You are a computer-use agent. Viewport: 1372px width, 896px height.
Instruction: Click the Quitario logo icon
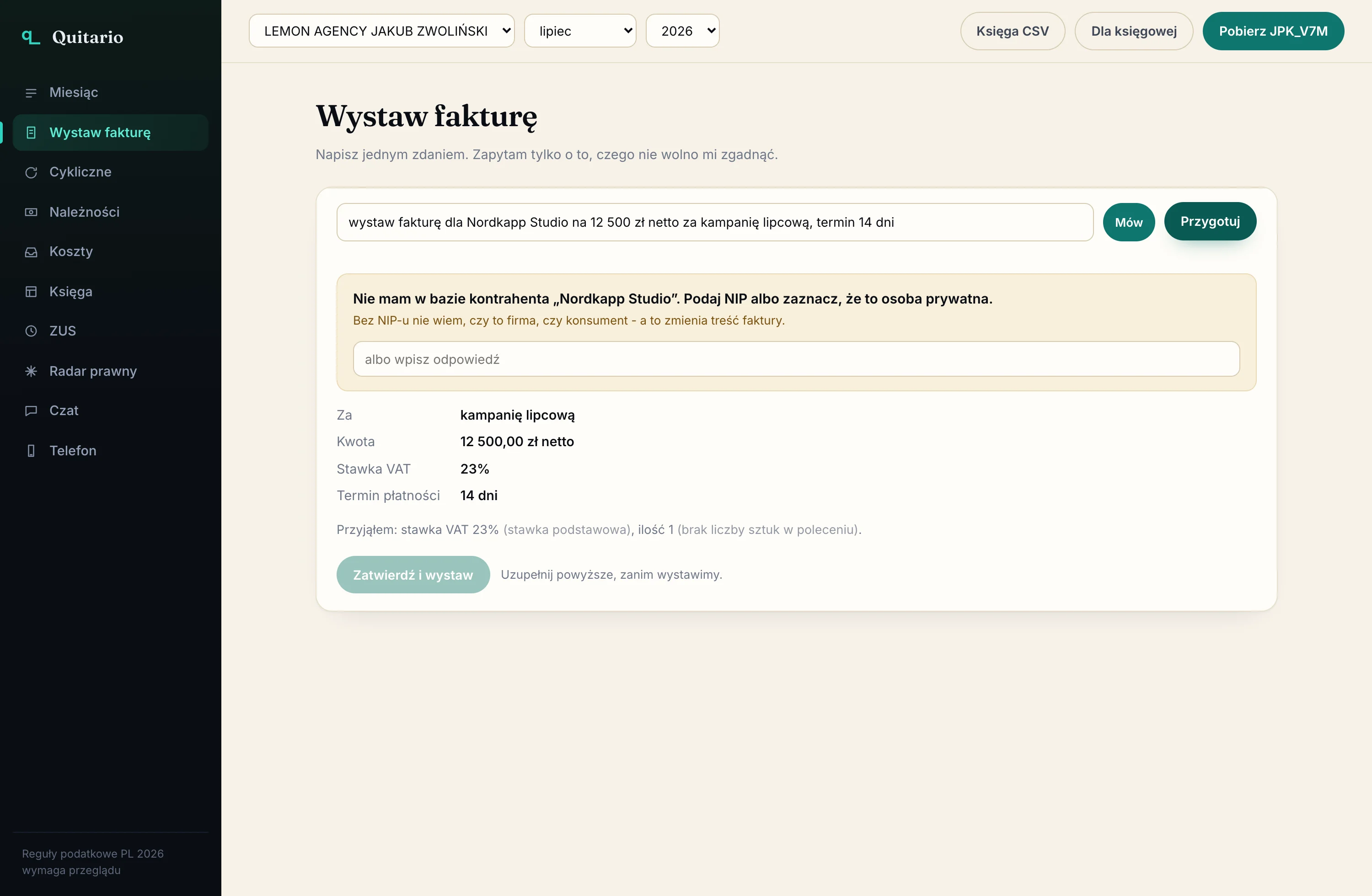coord(31,37)
